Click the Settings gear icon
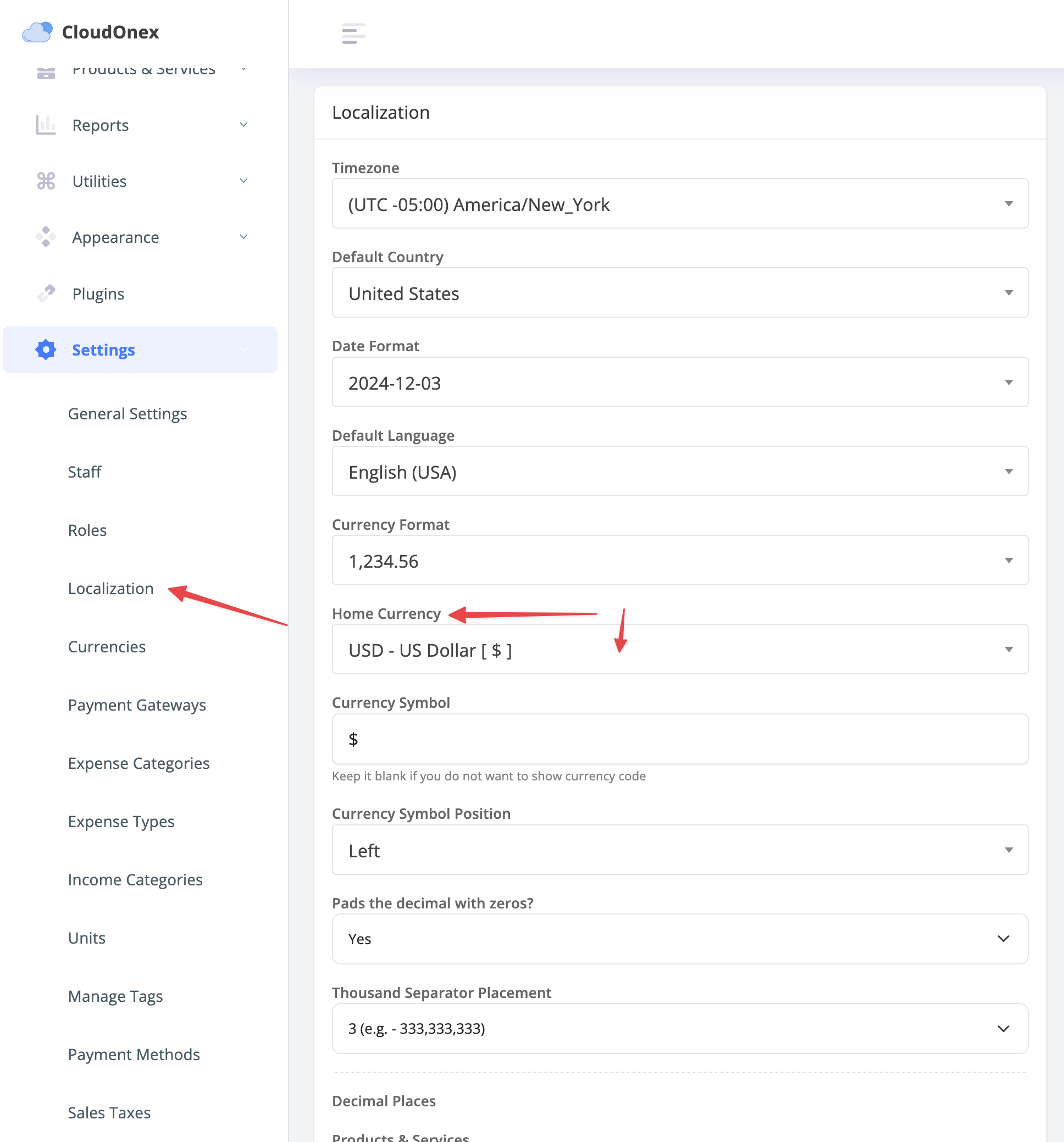This screenshot has width=1064, height=1142. [x=46, y=350]
